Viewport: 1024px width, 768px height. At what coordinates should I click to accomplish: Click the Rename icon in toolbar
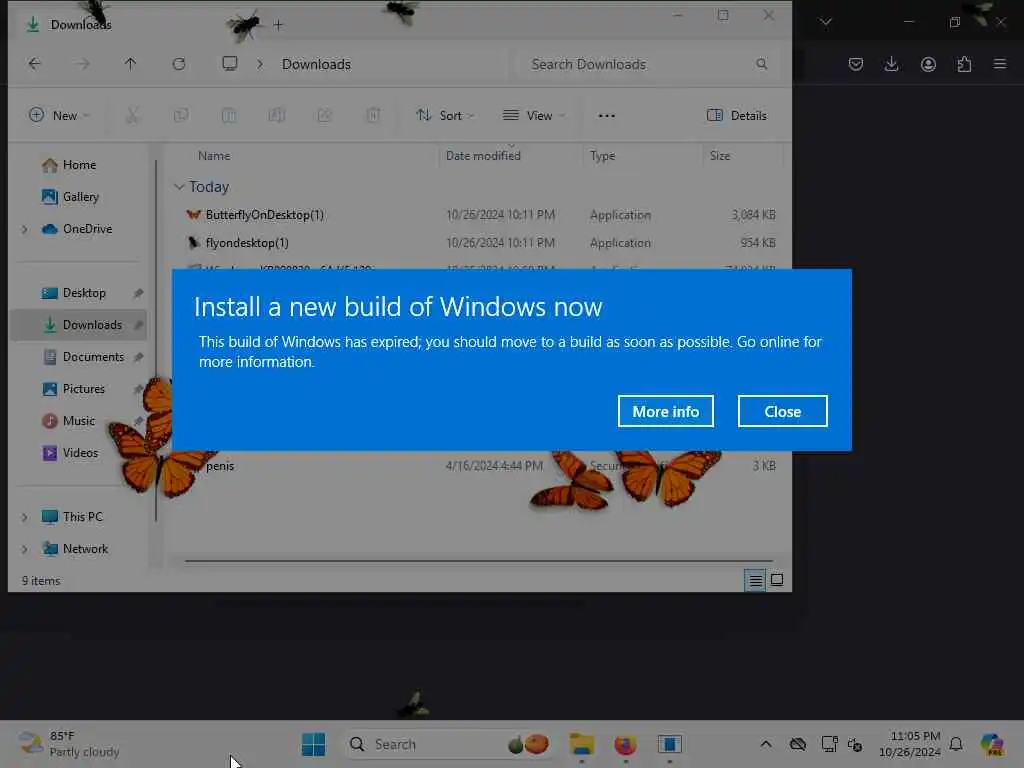point(277,116)
